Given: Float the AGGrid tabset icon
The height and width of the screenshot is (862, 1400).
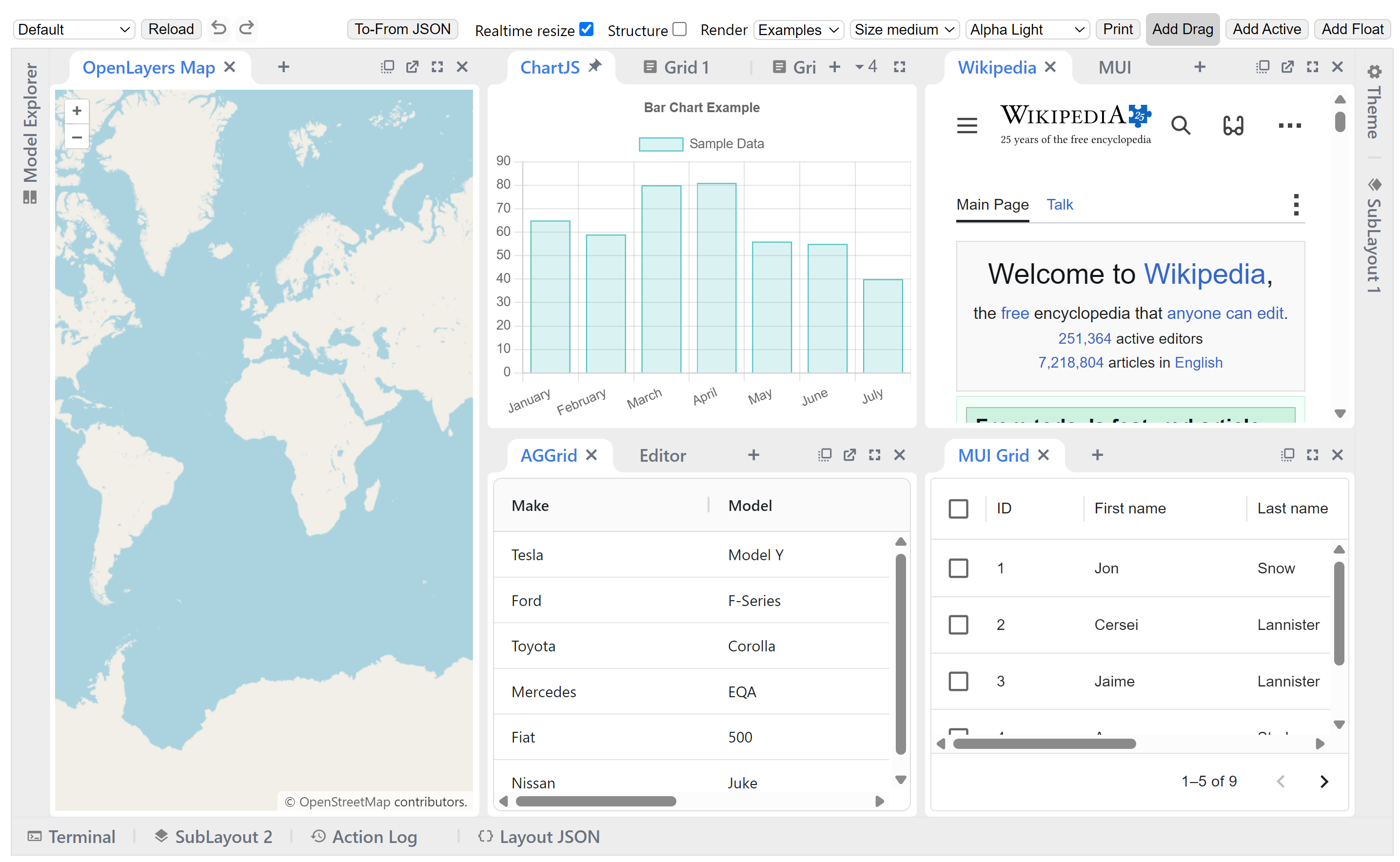Looking at the screenshot, I should tap(824, 455).
